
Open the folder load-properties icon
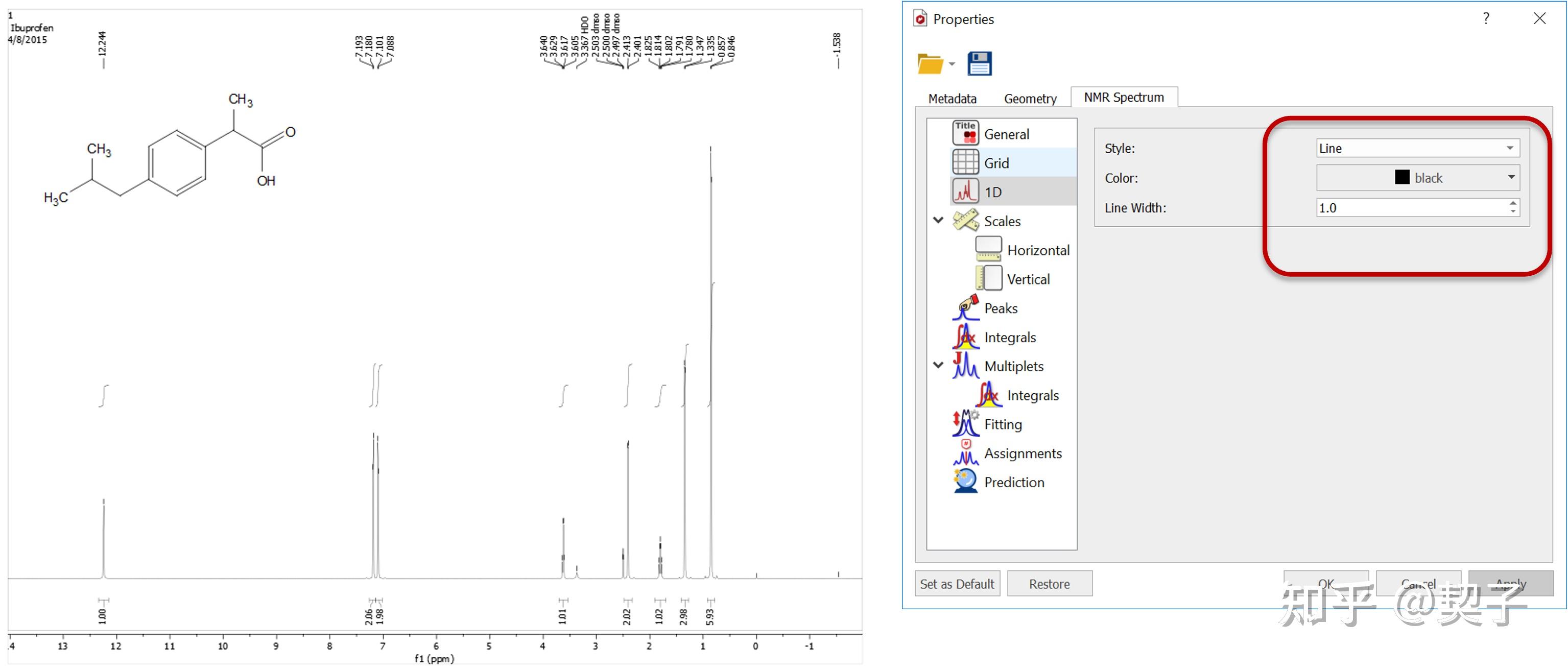pyautogui.click(x=930, y=64)
